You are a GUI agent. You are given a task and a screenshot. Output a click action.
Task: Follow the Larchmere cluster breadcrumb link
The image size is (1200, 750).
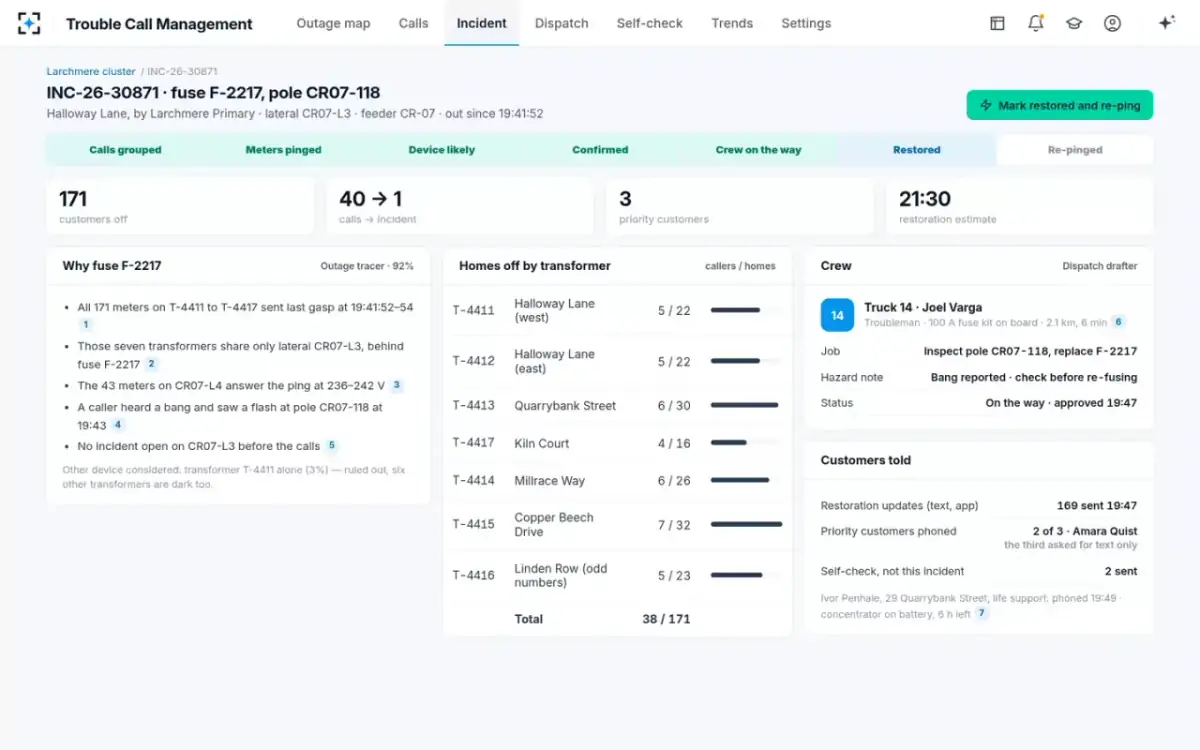(91, 72)
